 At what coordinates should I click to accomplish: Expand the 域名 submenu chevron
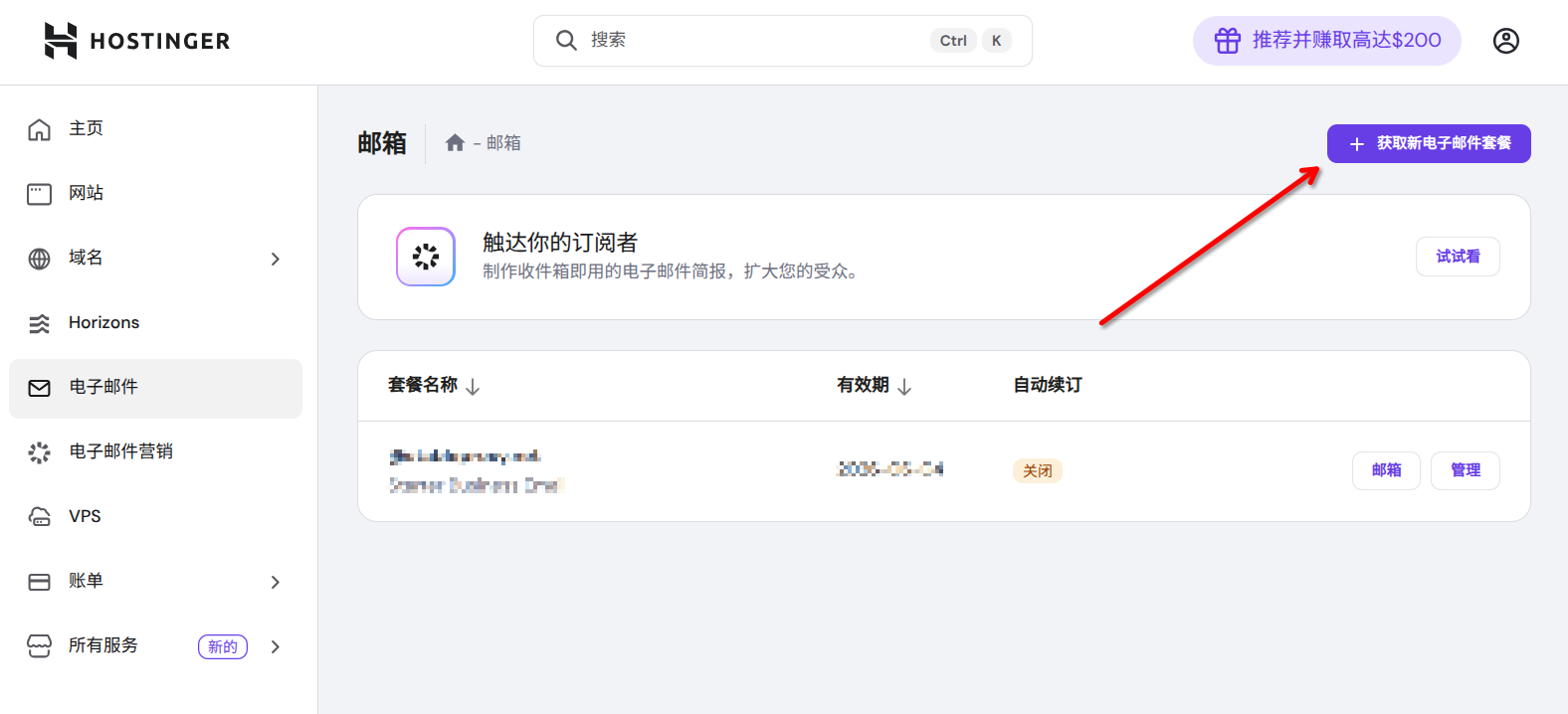click(276, 259)
